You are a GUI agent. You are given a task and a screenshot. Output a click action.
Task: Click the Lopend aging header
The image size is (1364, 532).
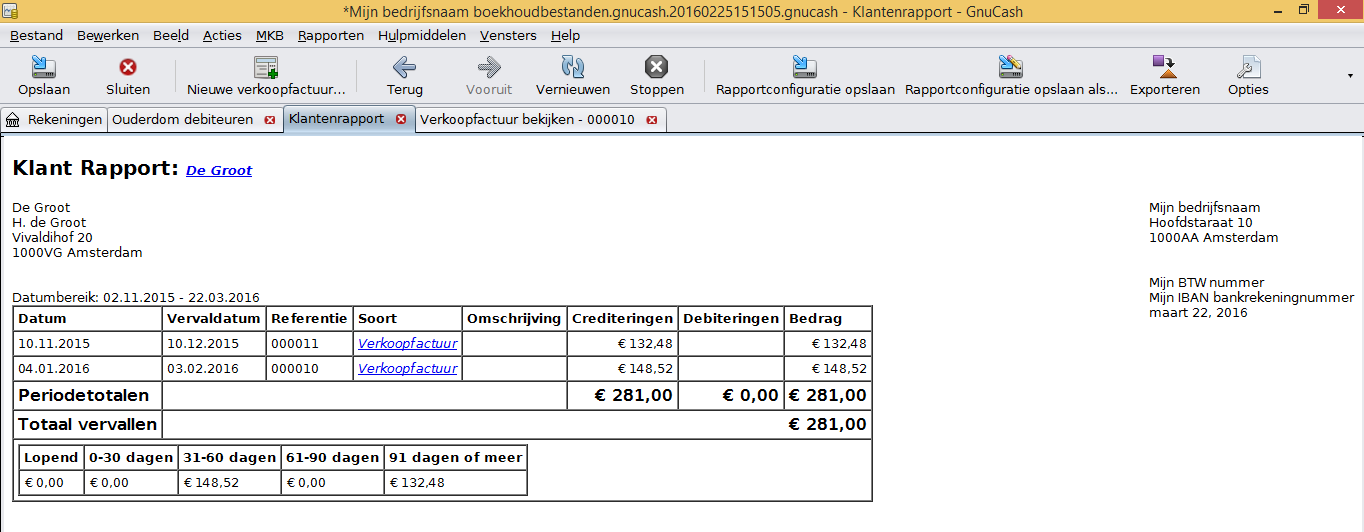51,457
